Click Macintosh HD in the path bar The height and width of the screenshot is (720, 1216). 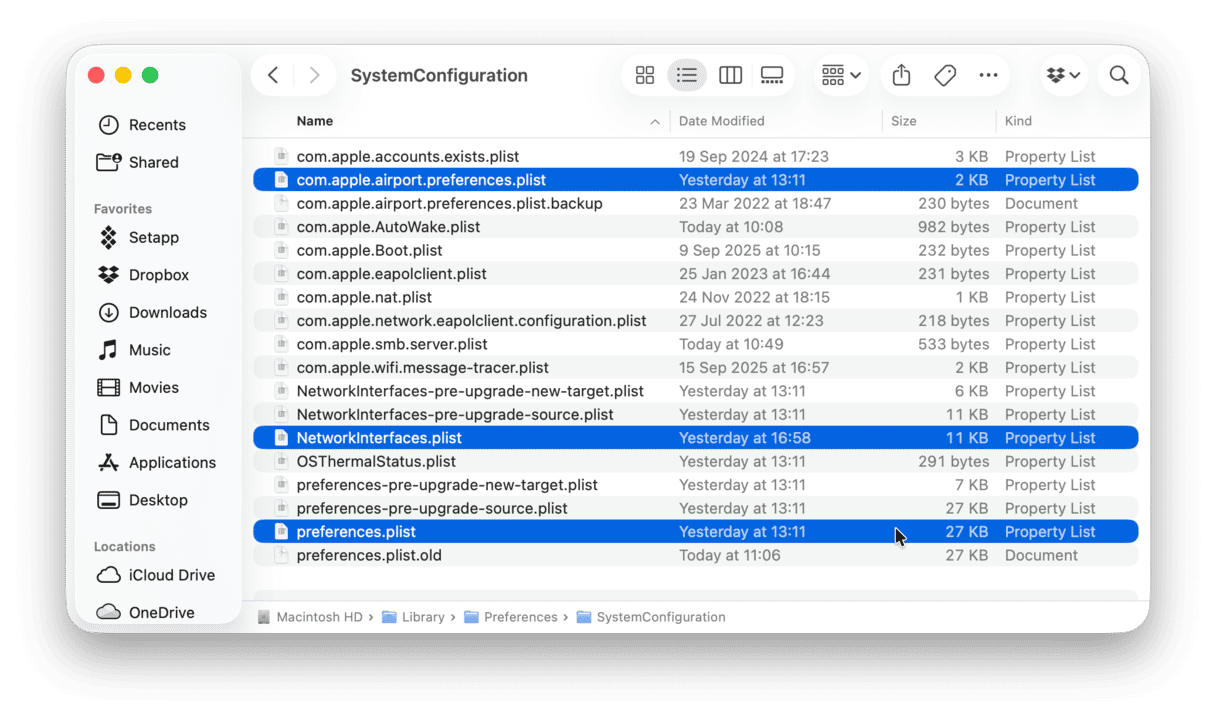point(310,617)
